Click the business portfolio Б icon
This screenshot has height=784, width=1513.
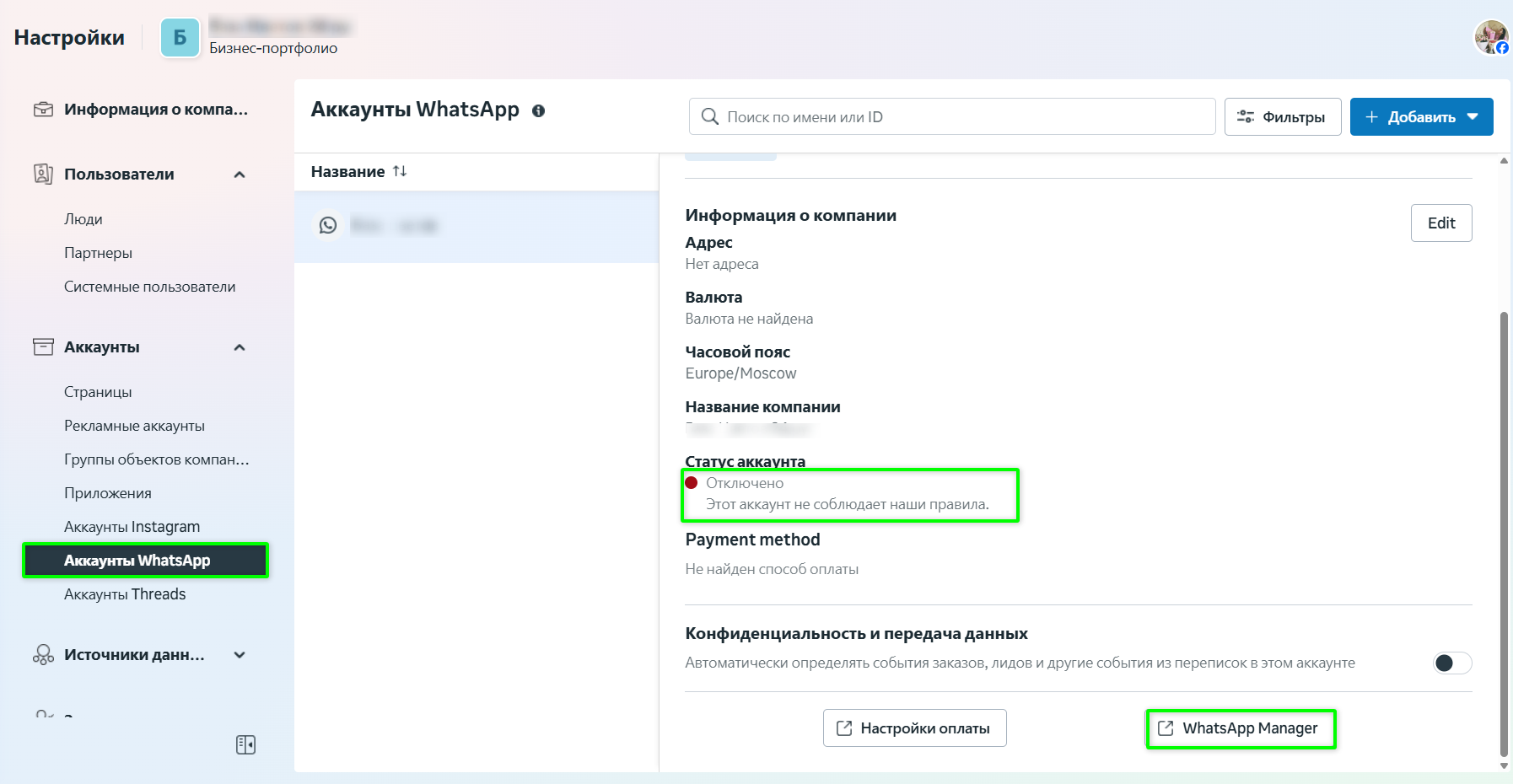pyautogui.click(x=180, y=38)
